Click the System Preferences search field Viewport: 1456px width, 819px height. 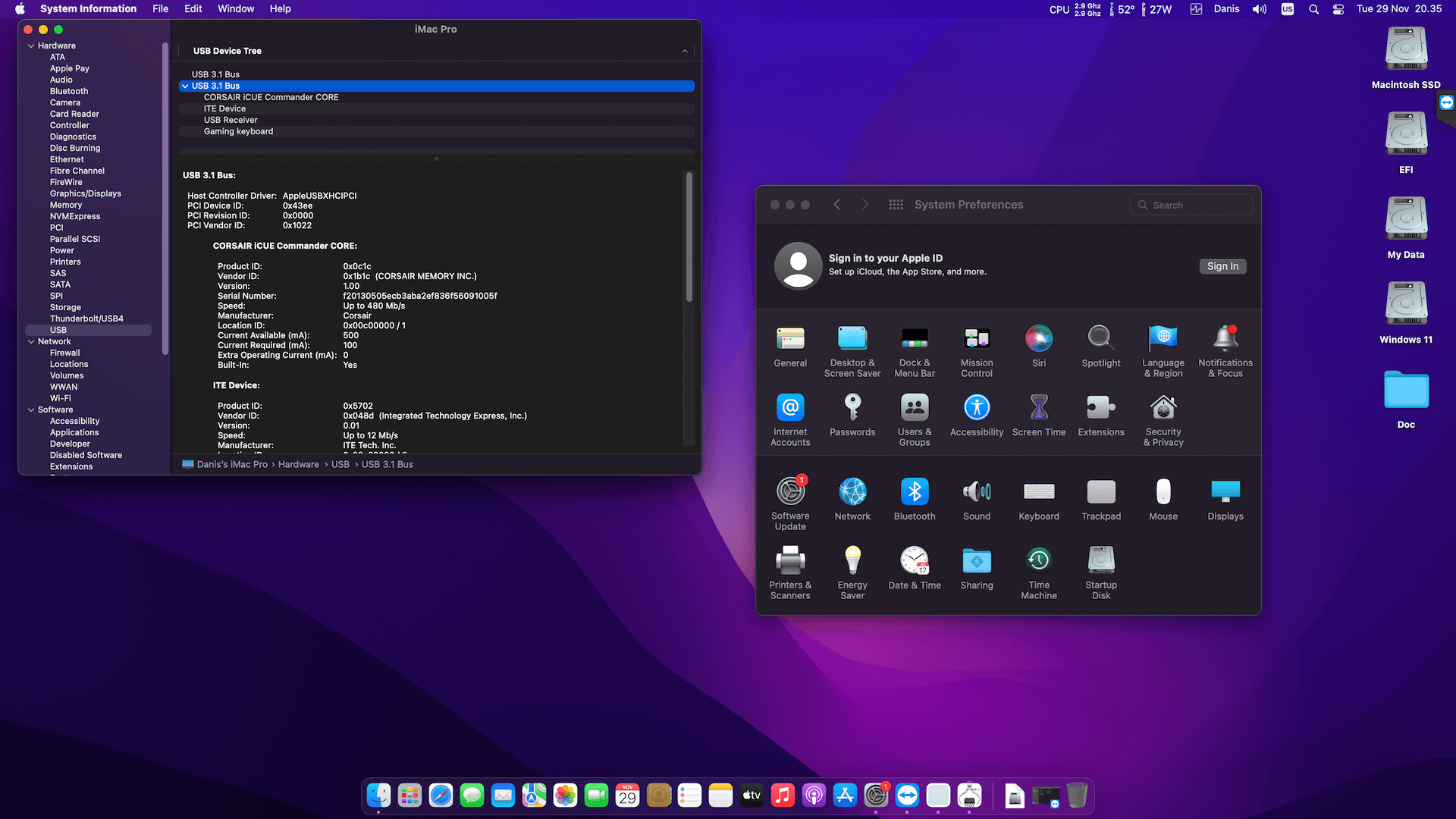point(1191,205)
